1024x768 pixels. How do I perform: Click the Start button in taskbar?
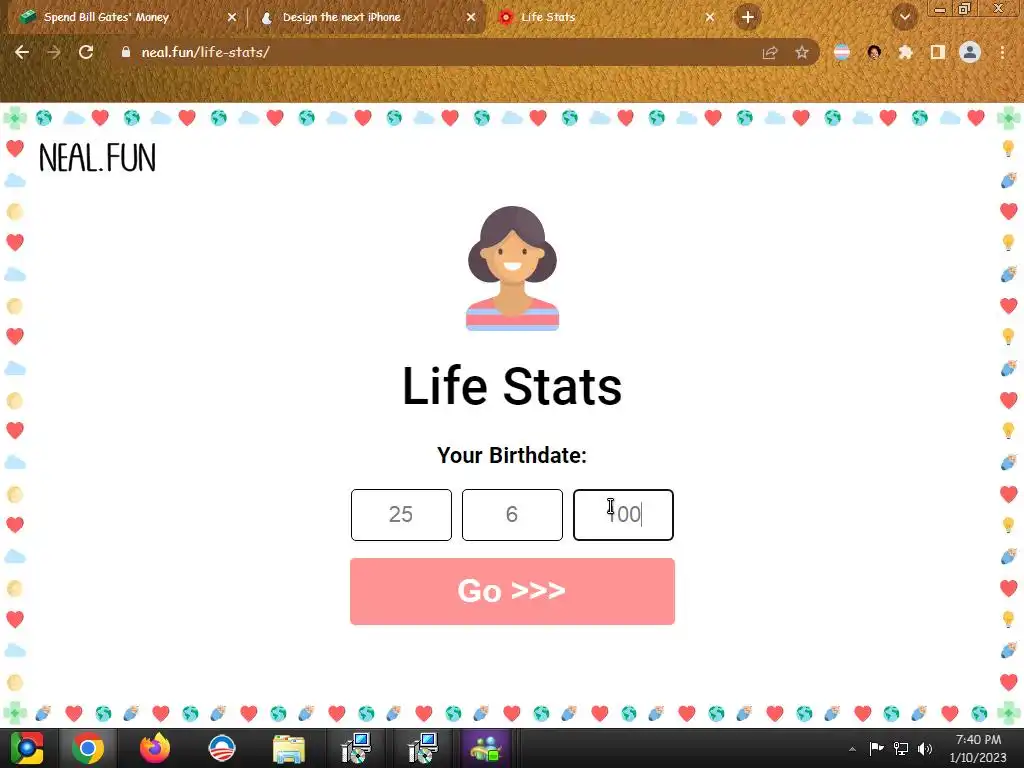pos(27,748)
